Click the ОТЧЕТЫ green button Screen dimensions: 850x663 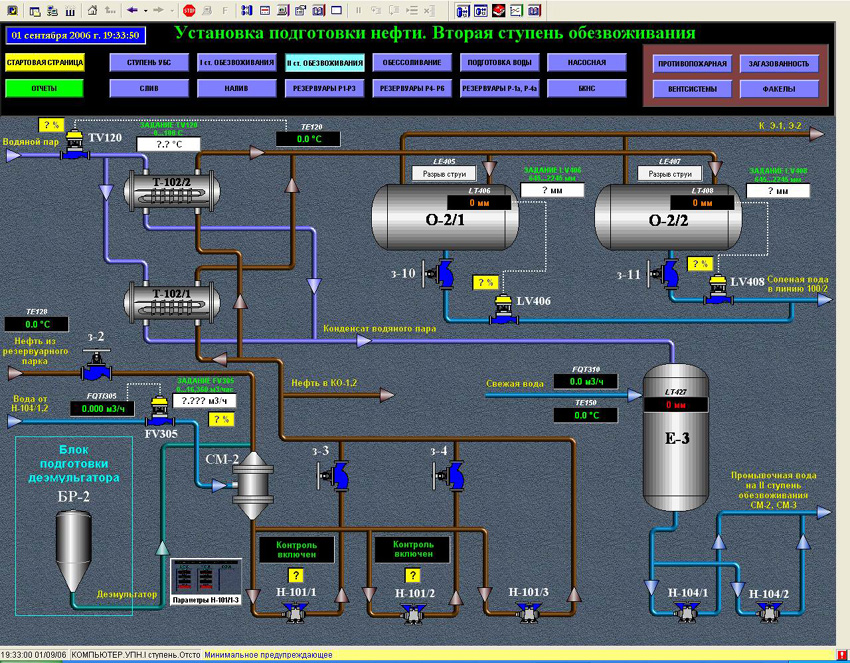(x=44, y=88)
